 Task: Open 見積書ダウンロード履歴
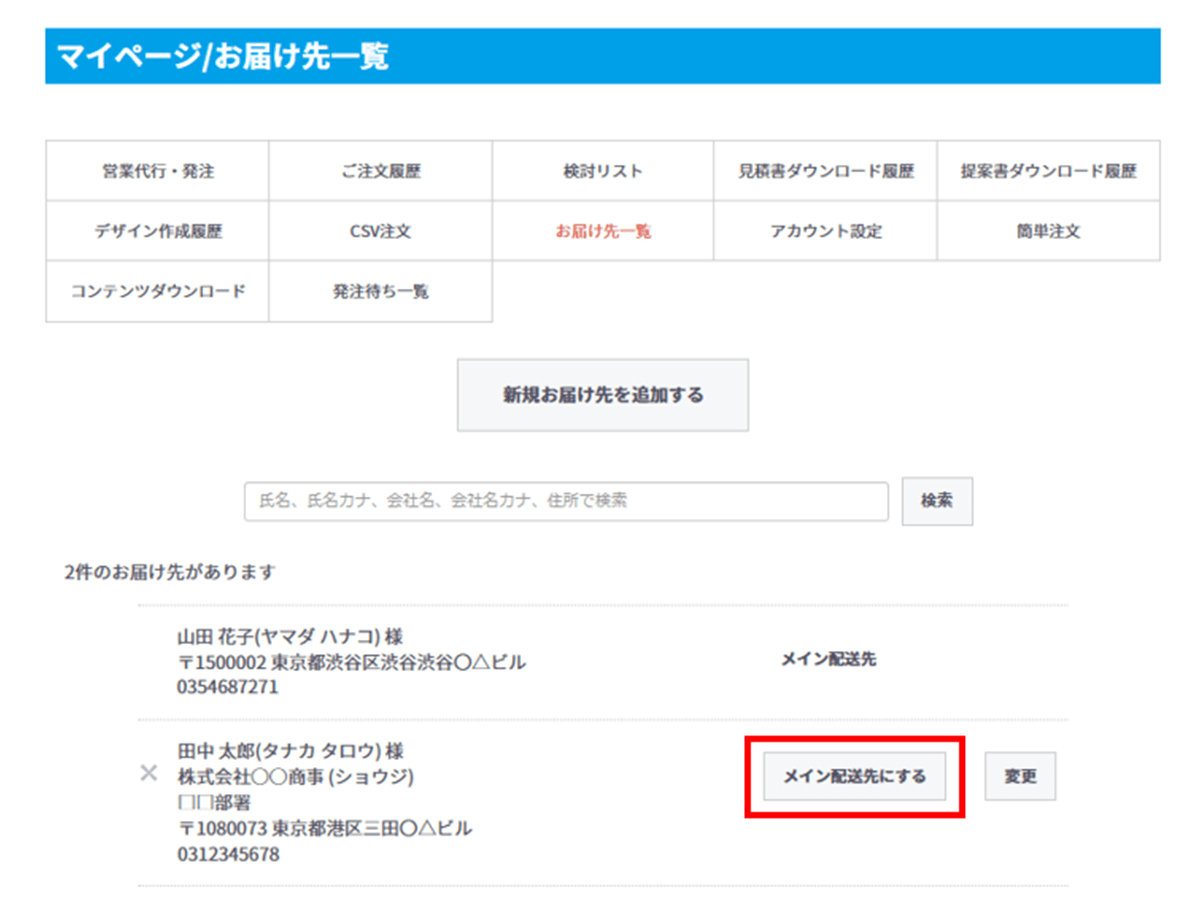point(826,170)
